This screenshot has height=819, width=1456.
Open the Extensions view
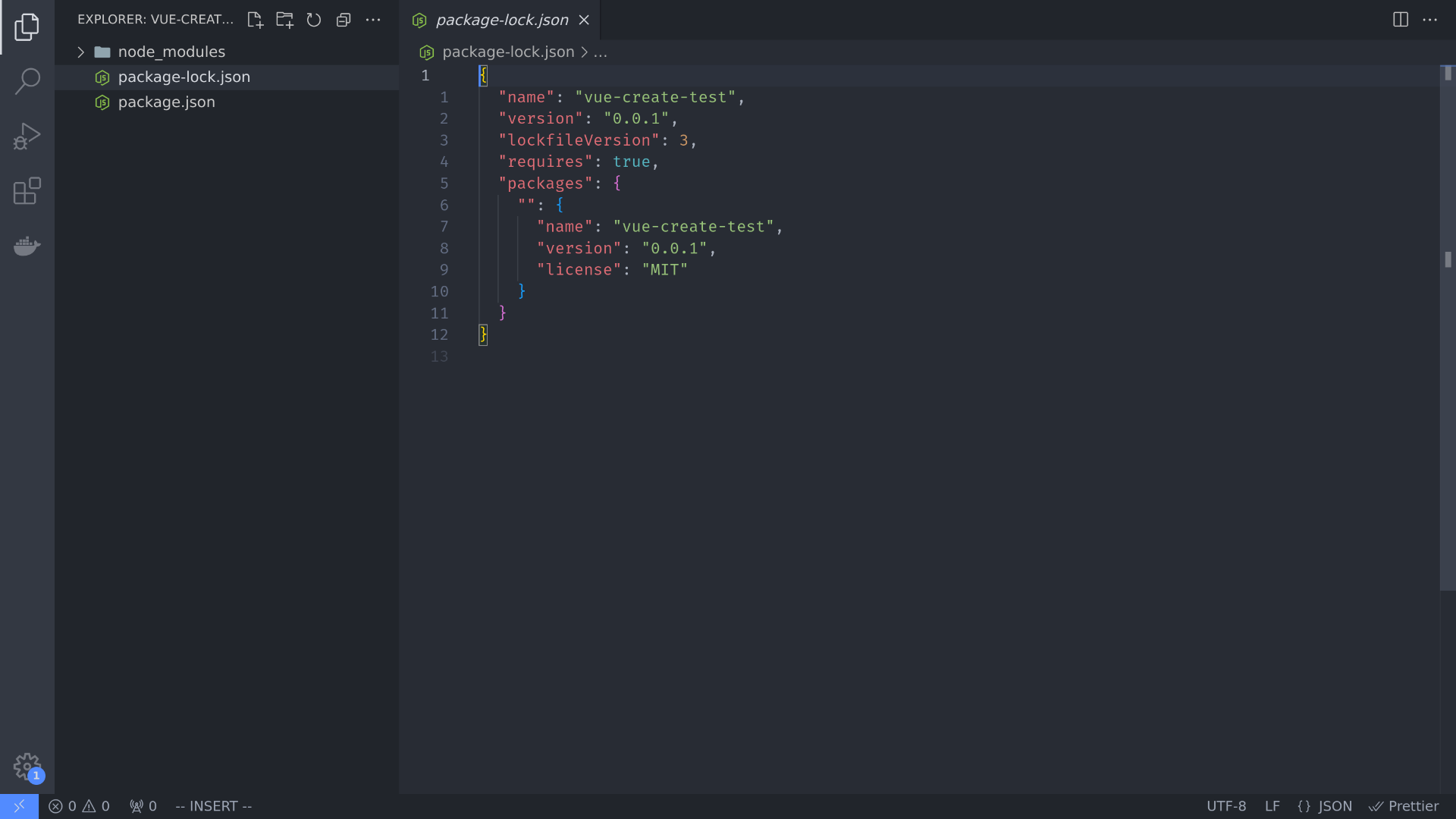pyautogui.click(x=27, y=191)
